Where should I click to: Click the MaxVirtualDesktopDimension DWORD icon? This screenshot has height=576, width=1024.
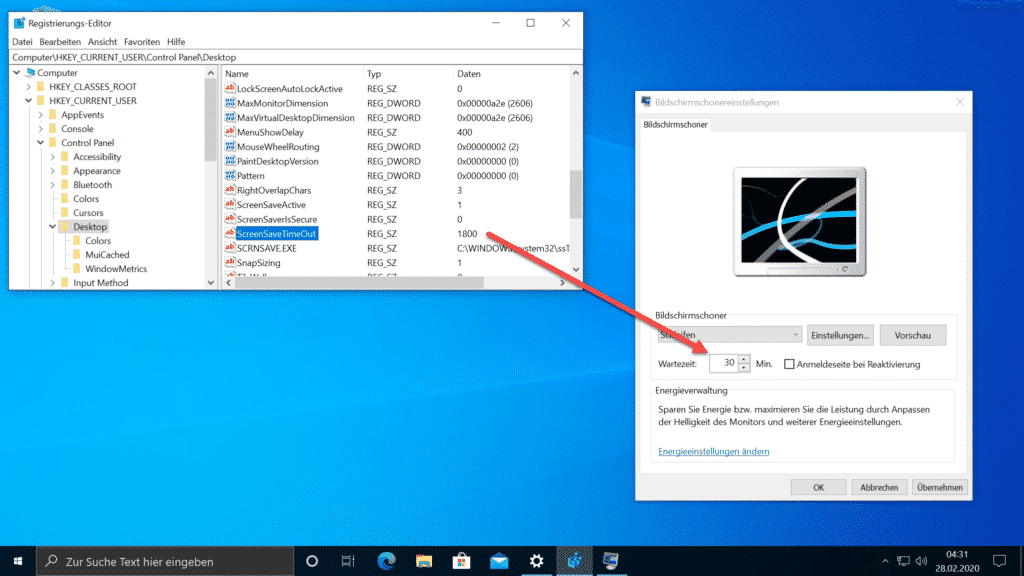click(x=229, y=118)
